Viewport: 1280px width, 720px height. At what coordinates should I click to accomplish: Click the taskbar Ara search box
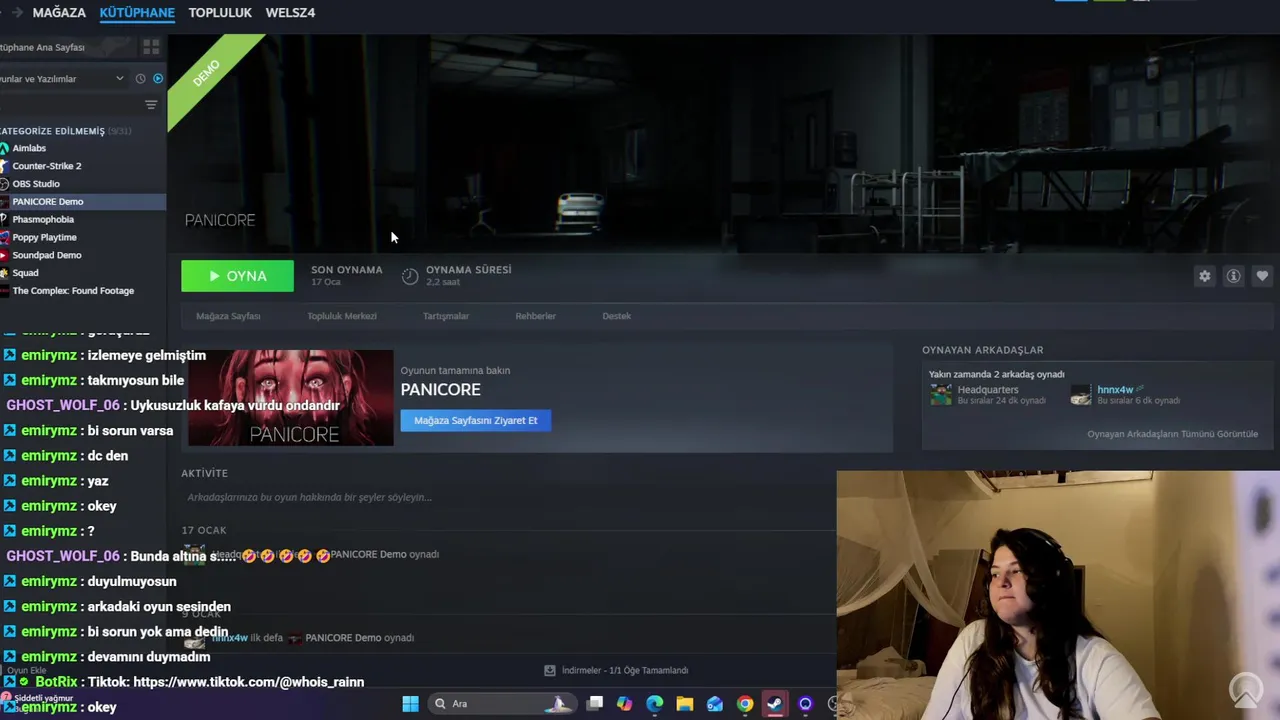coord(501,704)
